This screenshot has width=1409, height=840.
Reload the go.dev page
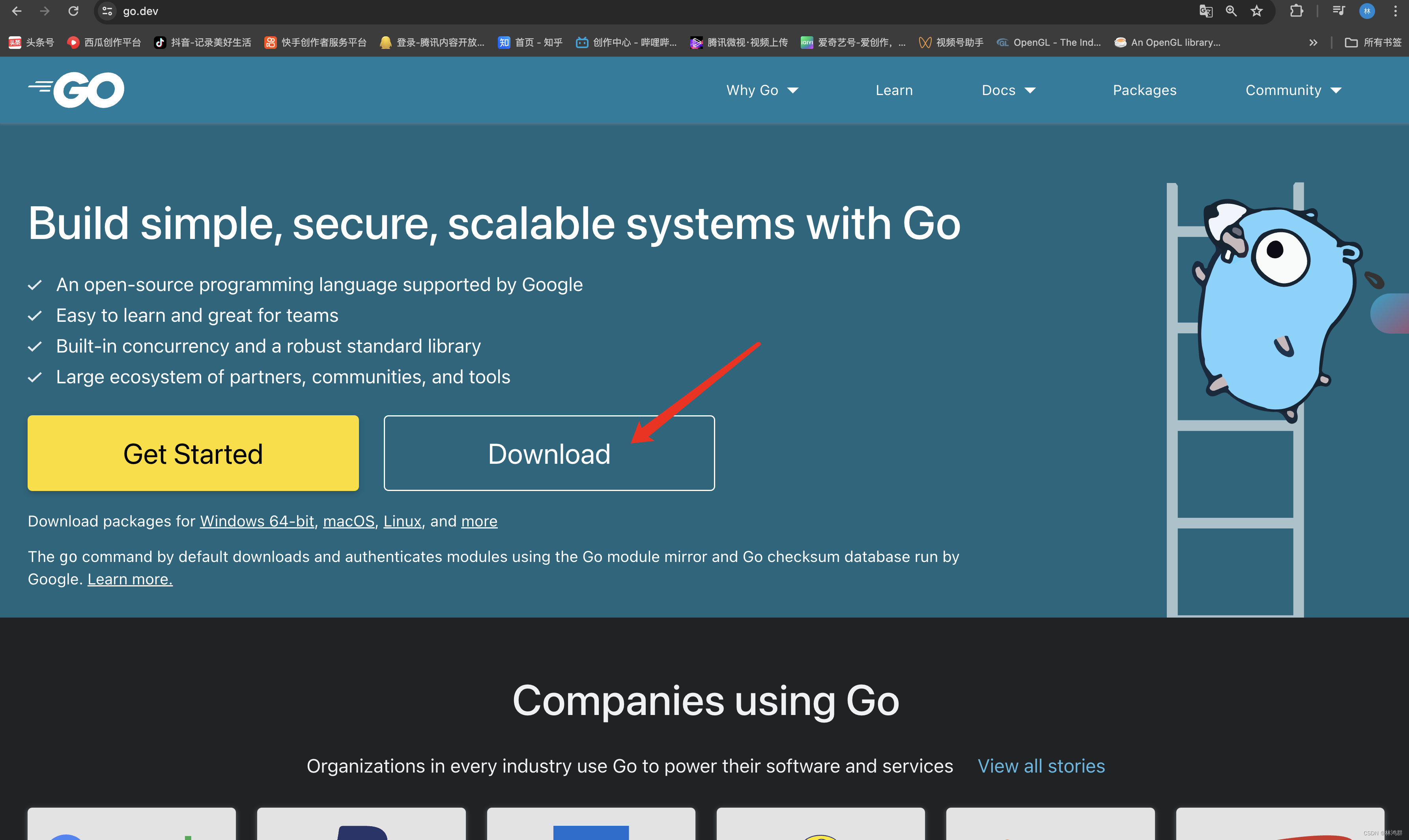73,11
